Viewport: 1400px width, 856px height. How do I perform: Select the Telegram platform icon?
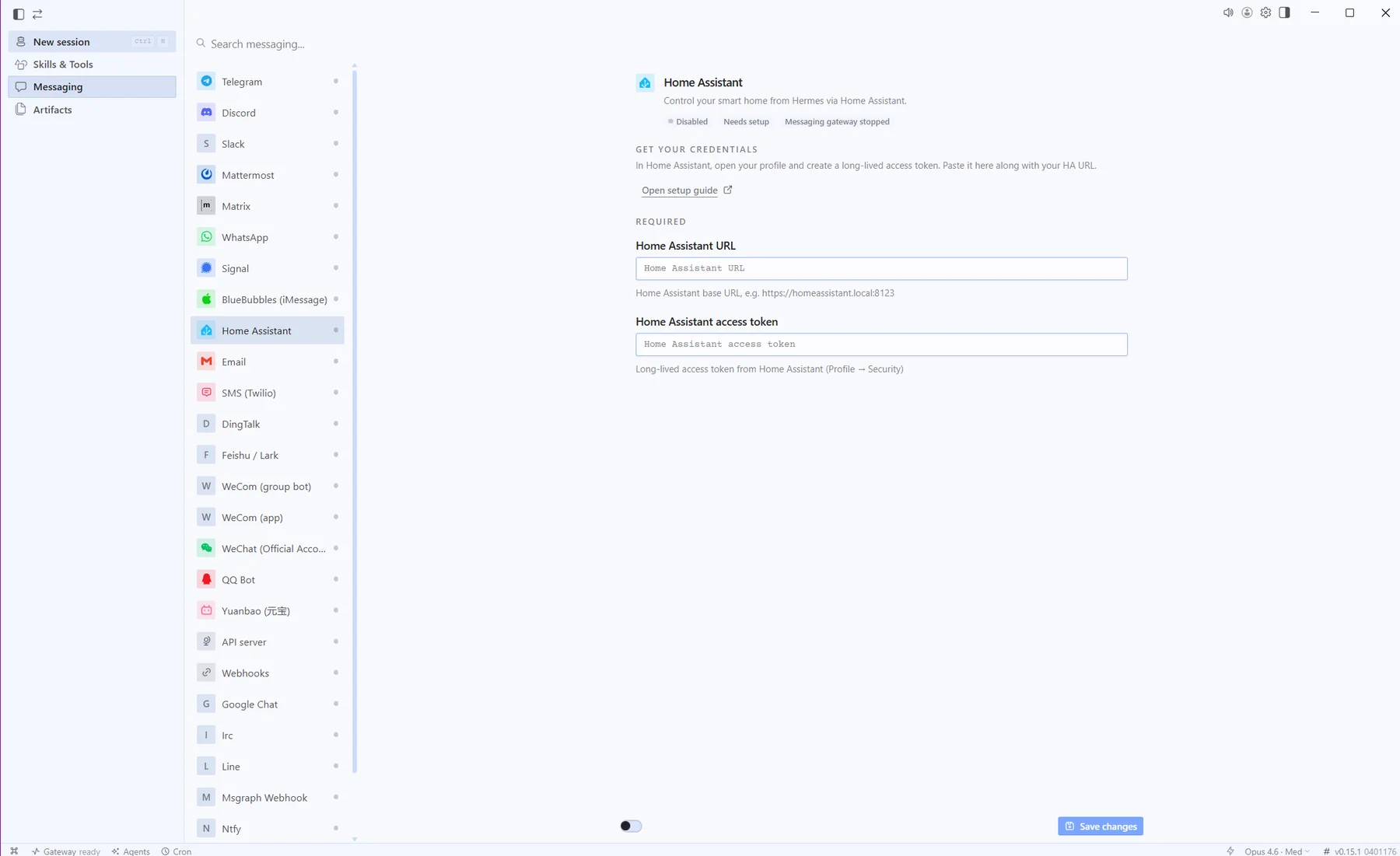pyautogui.click(x=206, y=81)
